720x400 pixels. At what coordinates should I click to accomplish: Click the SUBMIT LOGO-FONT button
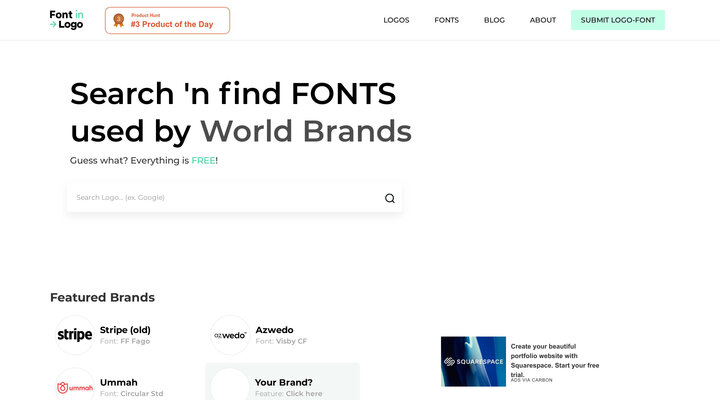tap(618, 20)
